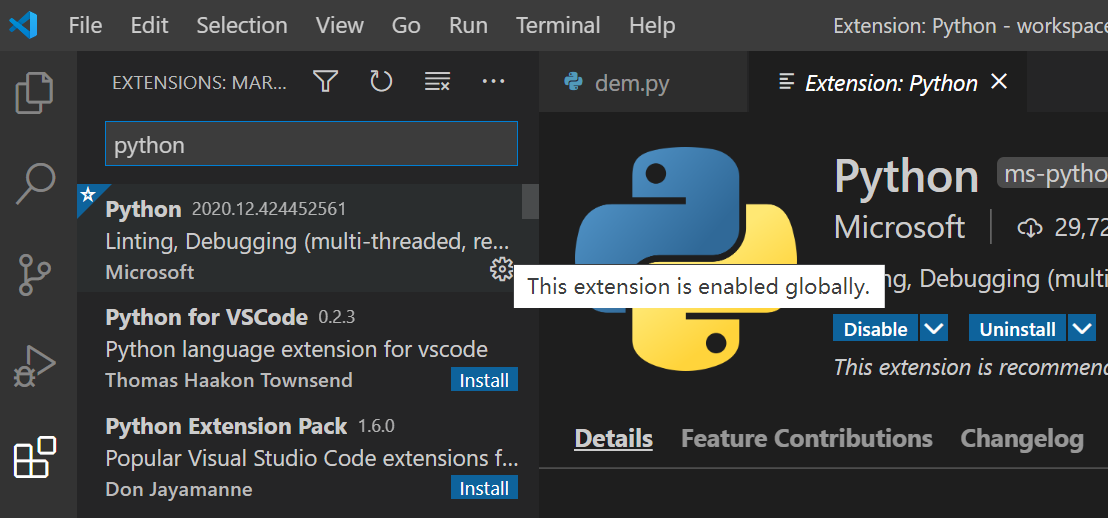Install Python for VSCode extension

[x=484, y=380]
